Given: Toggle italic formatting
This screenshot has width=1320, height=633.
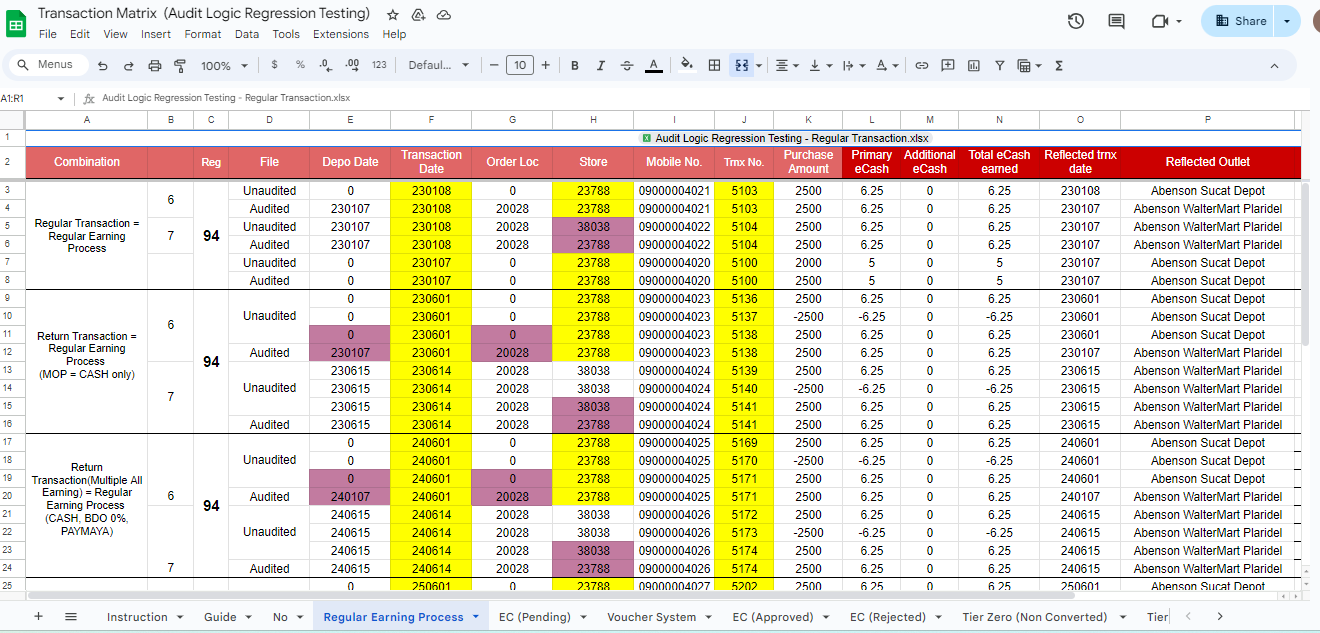Looking at the screenshot, I should (x=601, y=65).
